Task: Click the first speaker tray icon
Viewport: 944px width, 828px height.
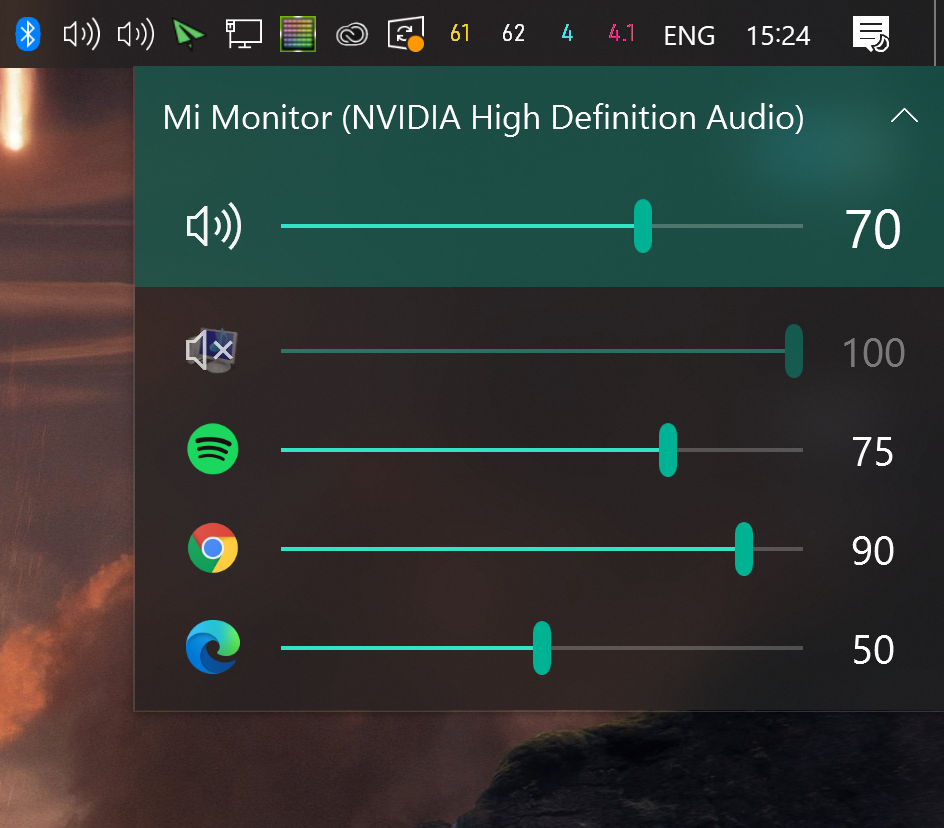Action: coord(81,34)
